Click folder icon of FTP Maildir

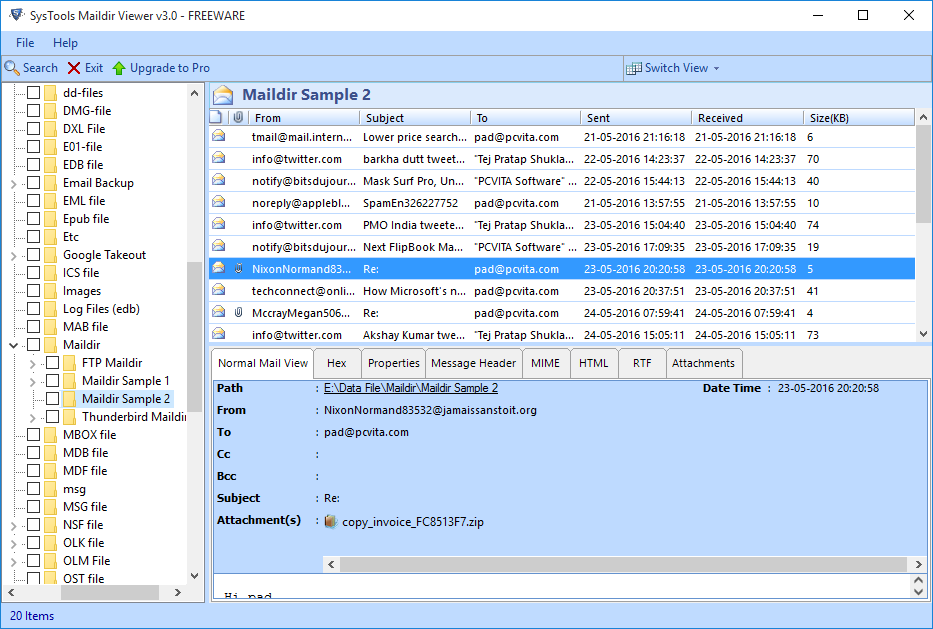70,363
